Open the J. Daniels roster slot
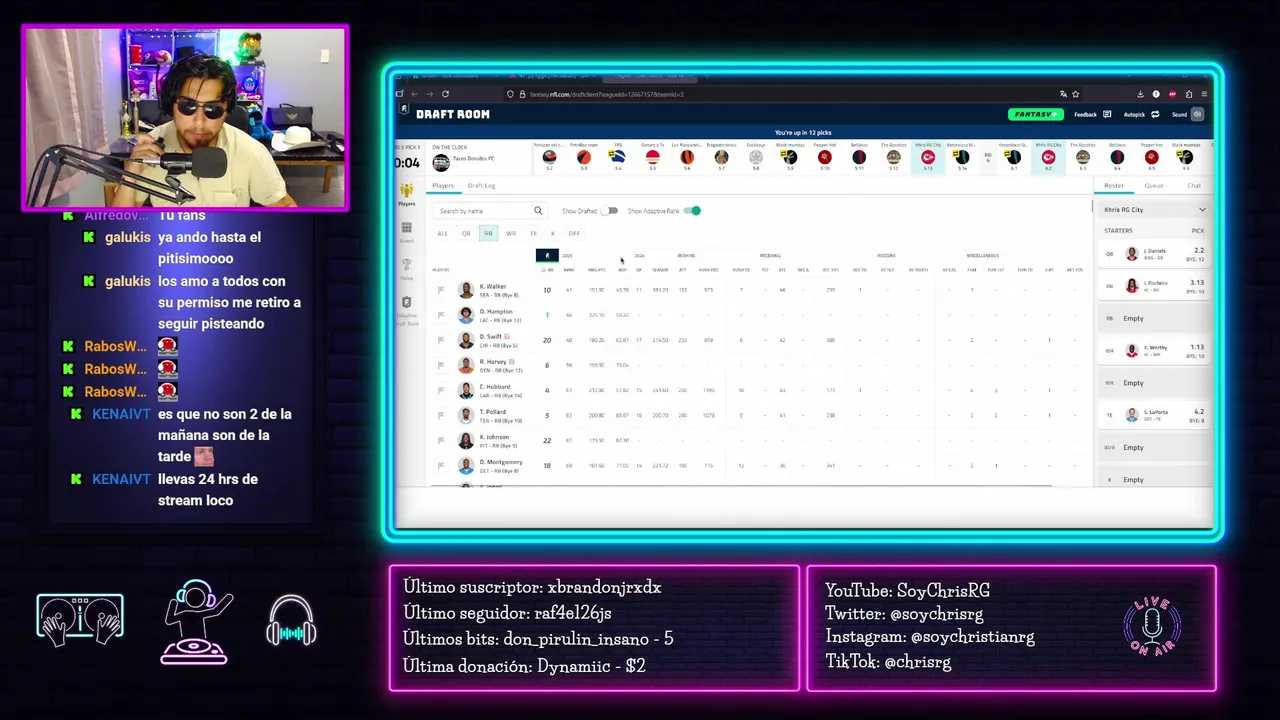 1154,254
